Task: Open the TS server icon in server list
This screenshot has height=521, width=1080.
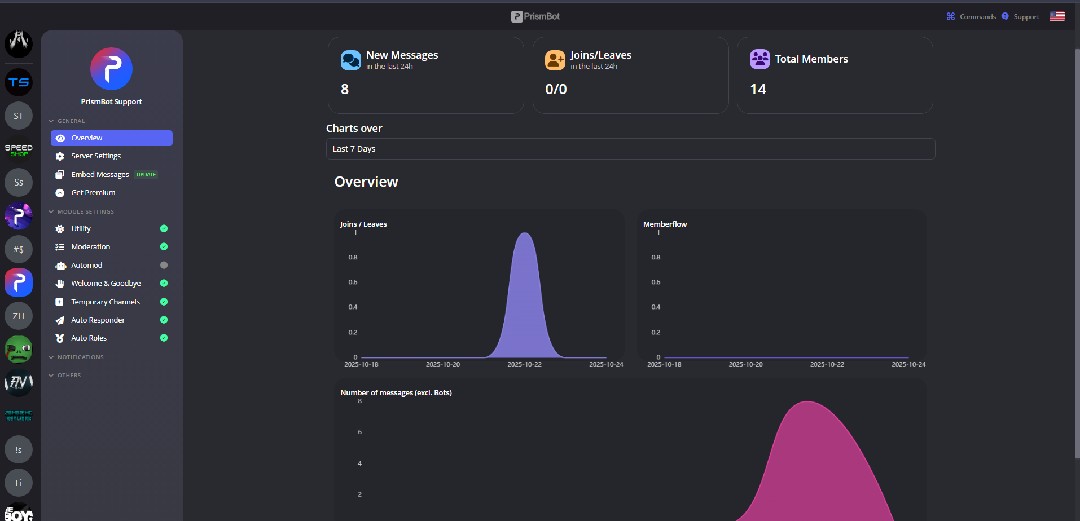Action: (x=18, y=82)
